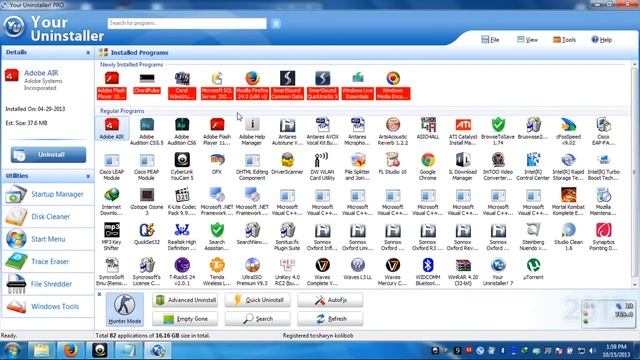Open Windows Explorer from the taskbar

tap(41, 350)
